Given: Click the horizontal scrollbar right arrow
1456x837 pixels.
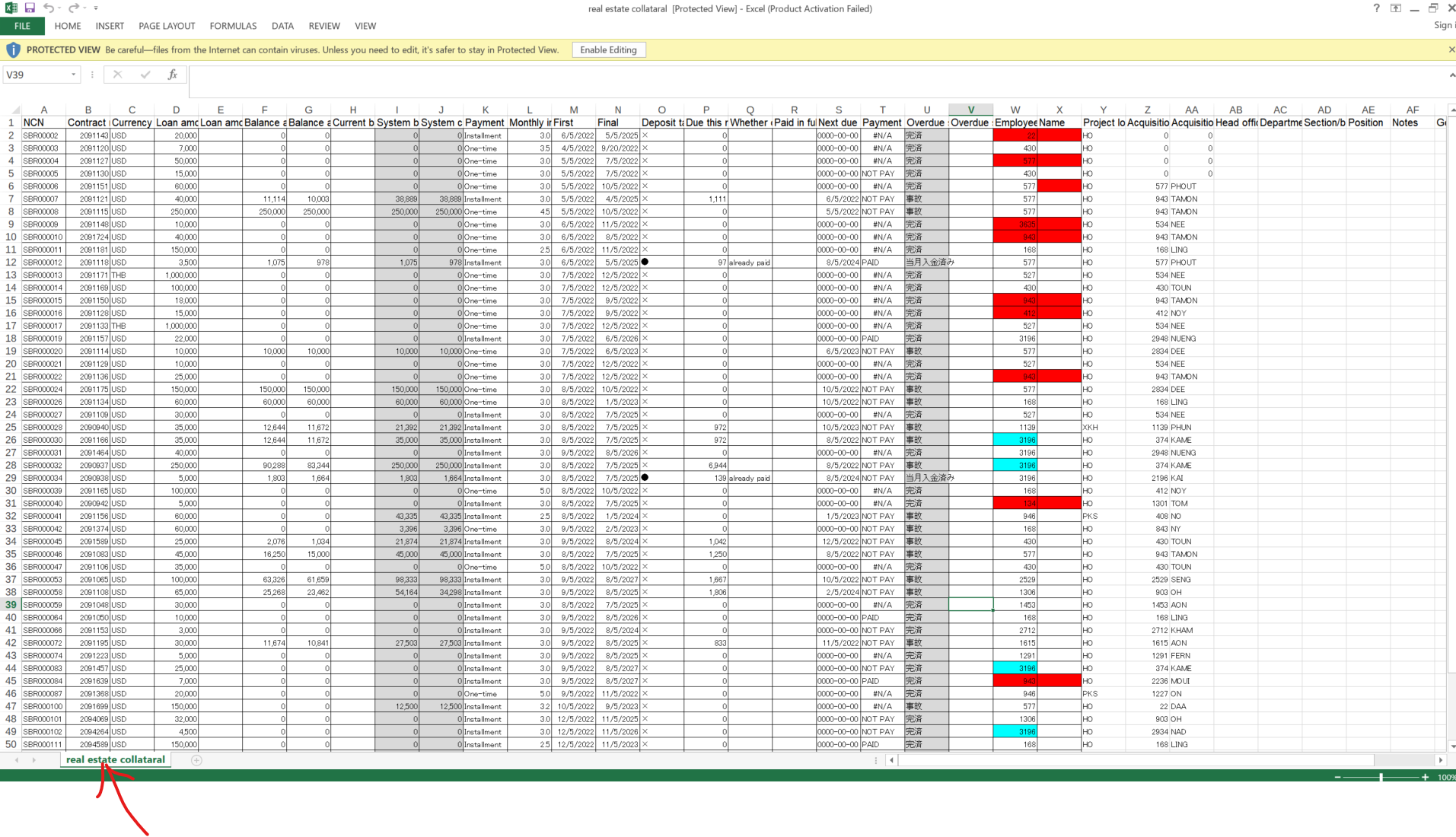Looking at the screenshot, I should coord(1440,760).
